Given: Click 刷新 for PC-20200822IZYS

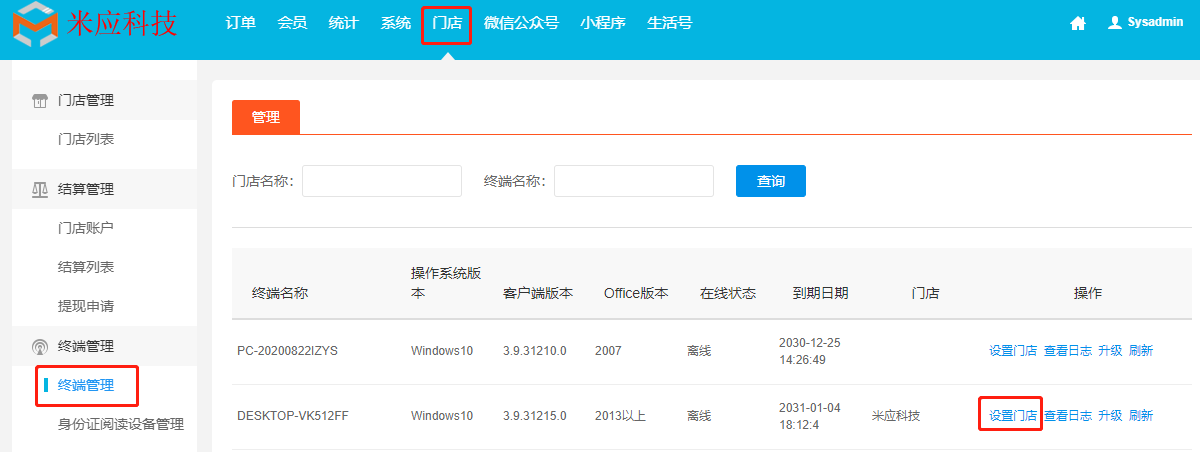Looking at the screenshot, I should click(x=1141, y=351).
